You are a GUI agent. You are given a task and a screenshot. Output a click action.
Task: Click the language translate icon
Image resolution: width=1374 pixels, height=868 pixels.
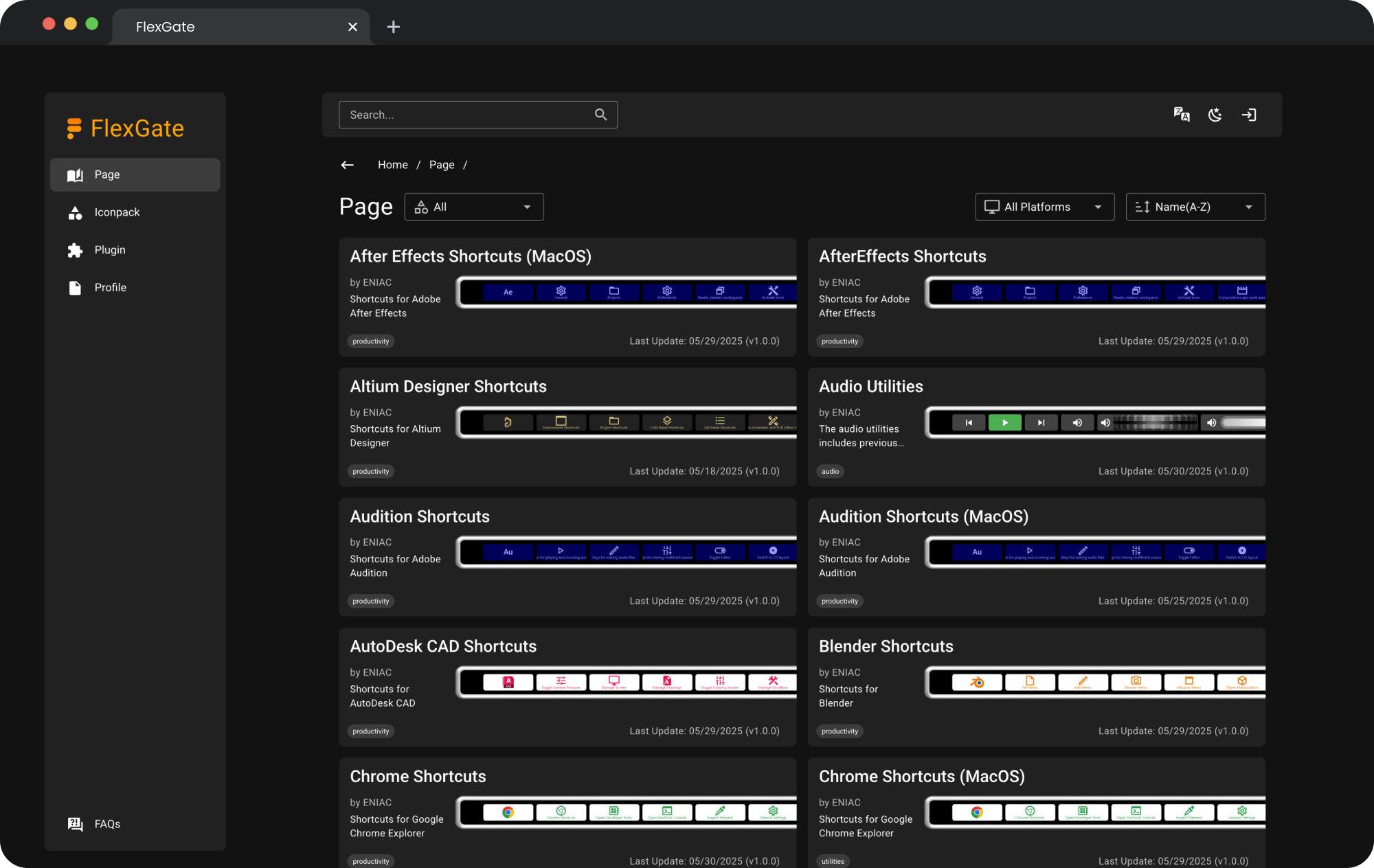click(1181, 115)
